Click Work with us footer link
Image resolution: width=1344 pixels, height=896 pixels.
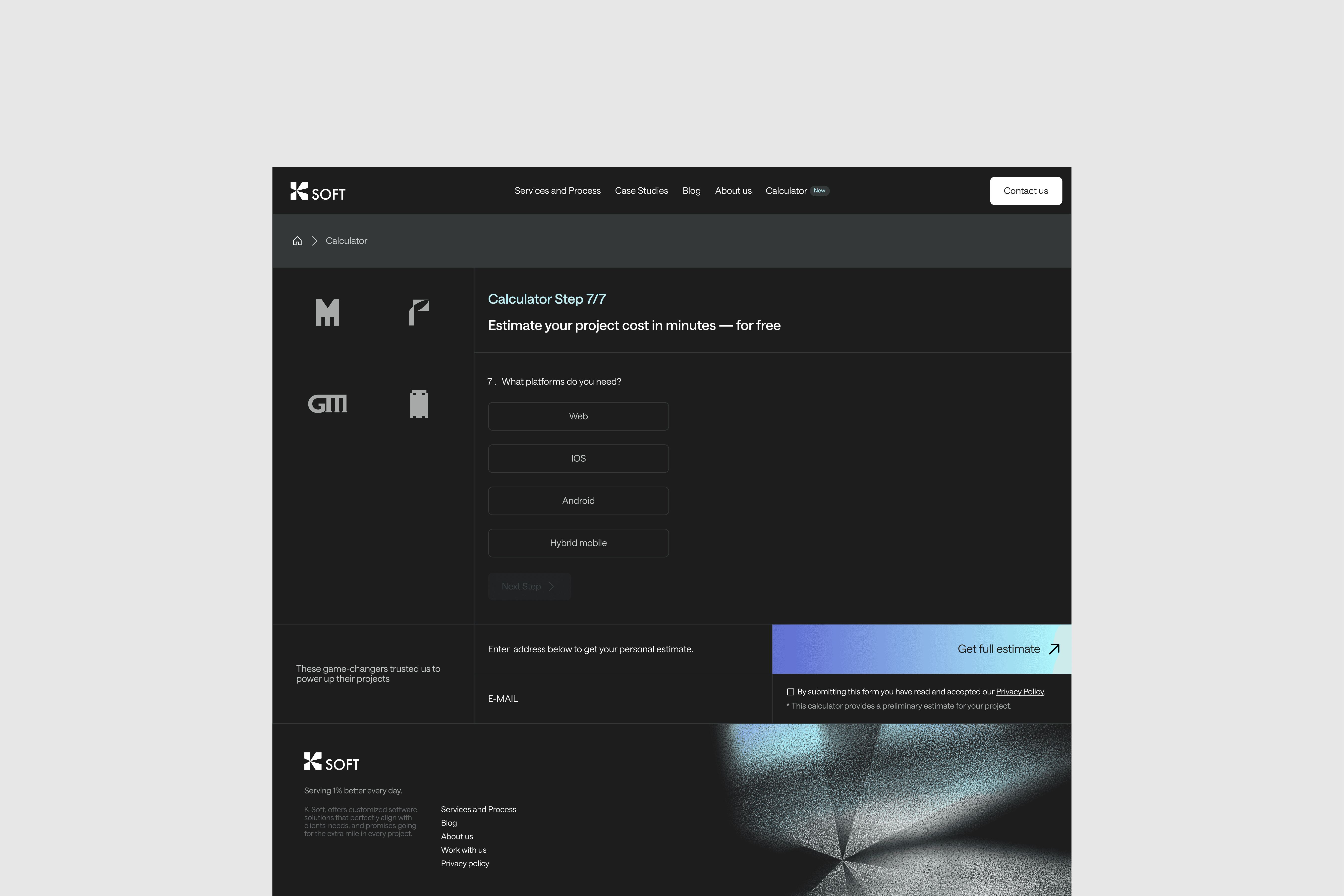click(463, 850)
